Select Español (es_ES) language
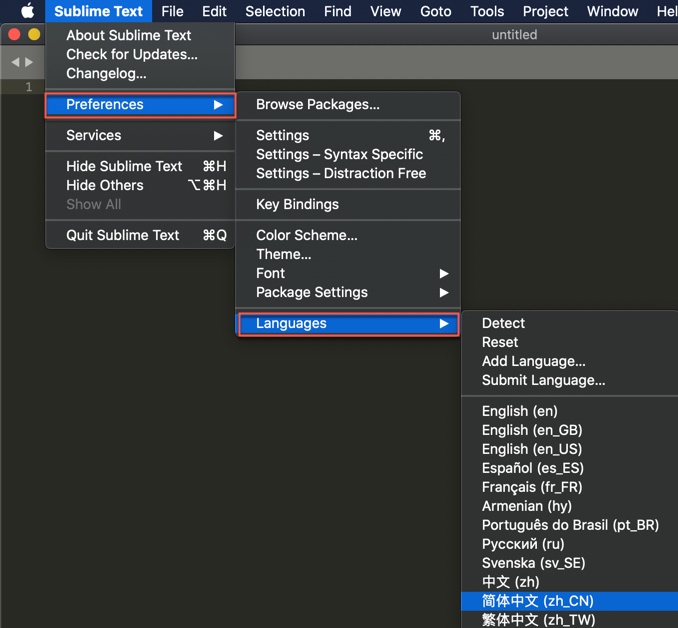The width and height of the screenshot is (678, 628). 569,468
